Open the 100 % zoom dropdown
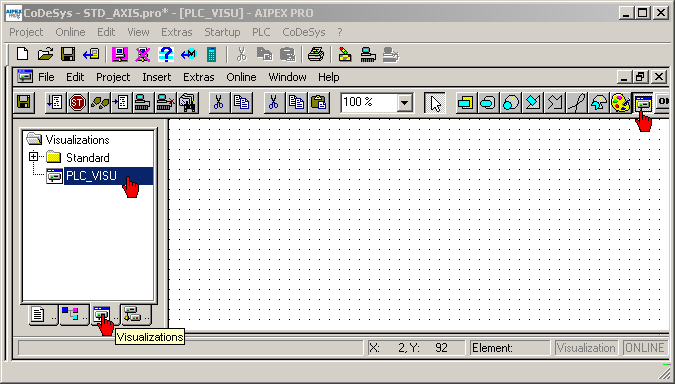 point(404,103)
